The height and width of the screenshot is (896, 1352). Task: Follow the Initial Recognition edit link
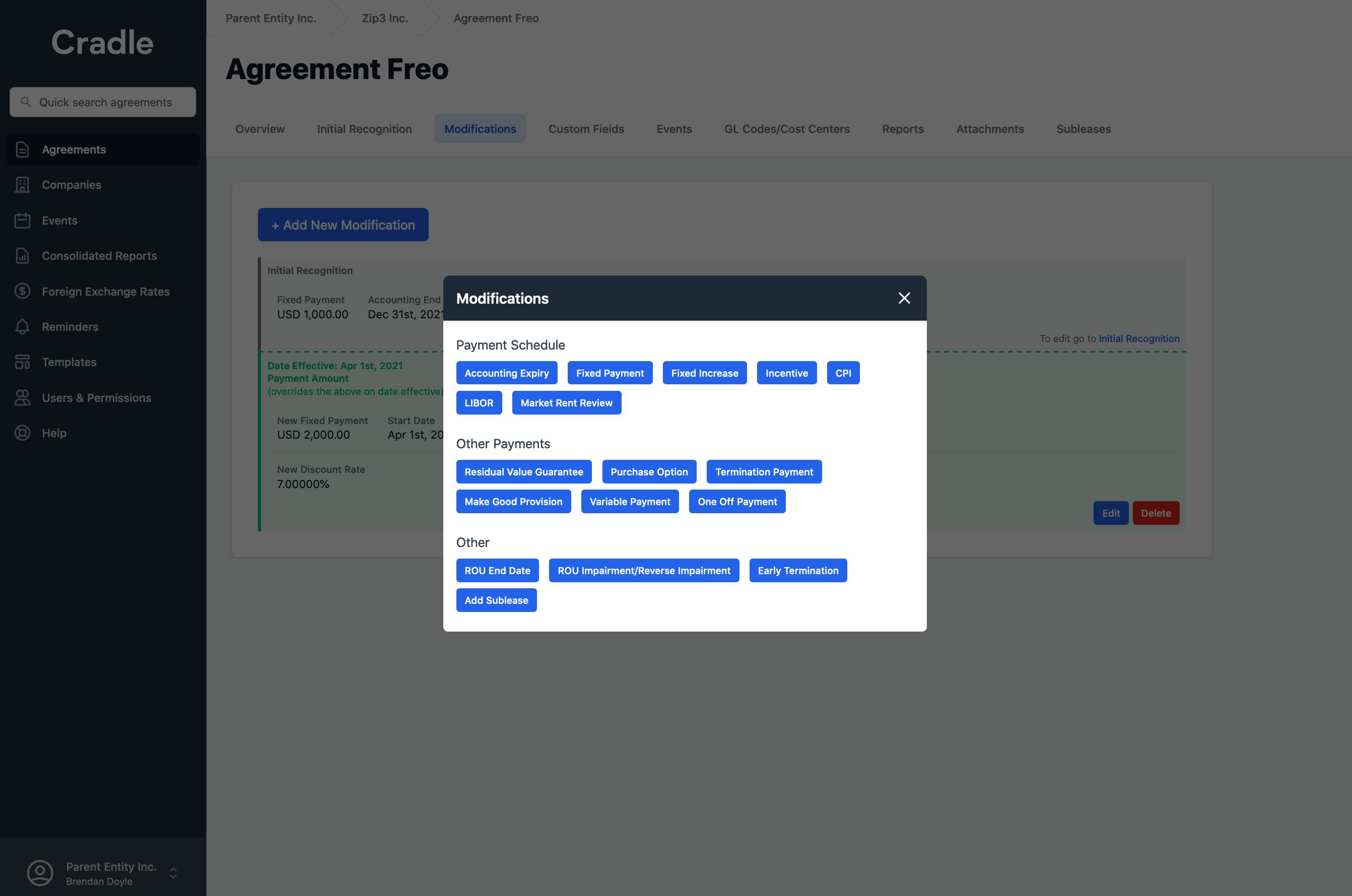(x=1139, y=338)
